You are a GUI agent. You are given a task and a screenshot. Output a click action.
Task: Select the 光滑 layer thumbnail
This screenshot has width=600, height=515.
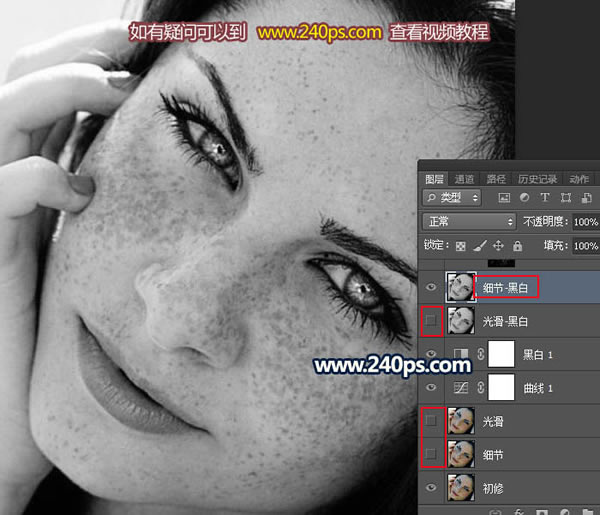point(461,421)
